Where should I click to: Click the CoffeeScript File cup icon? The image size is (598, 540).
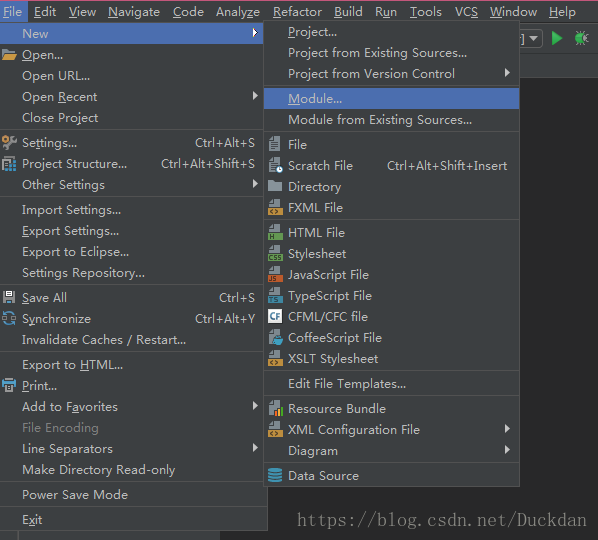point(275,338)
